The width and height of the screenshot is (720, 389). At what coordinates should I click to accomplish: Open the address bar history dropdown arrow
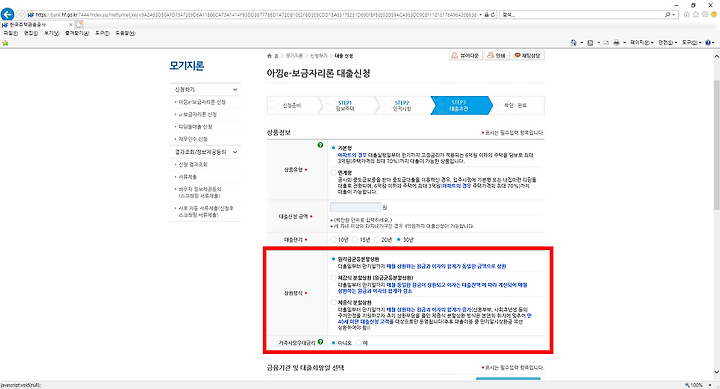480,15
